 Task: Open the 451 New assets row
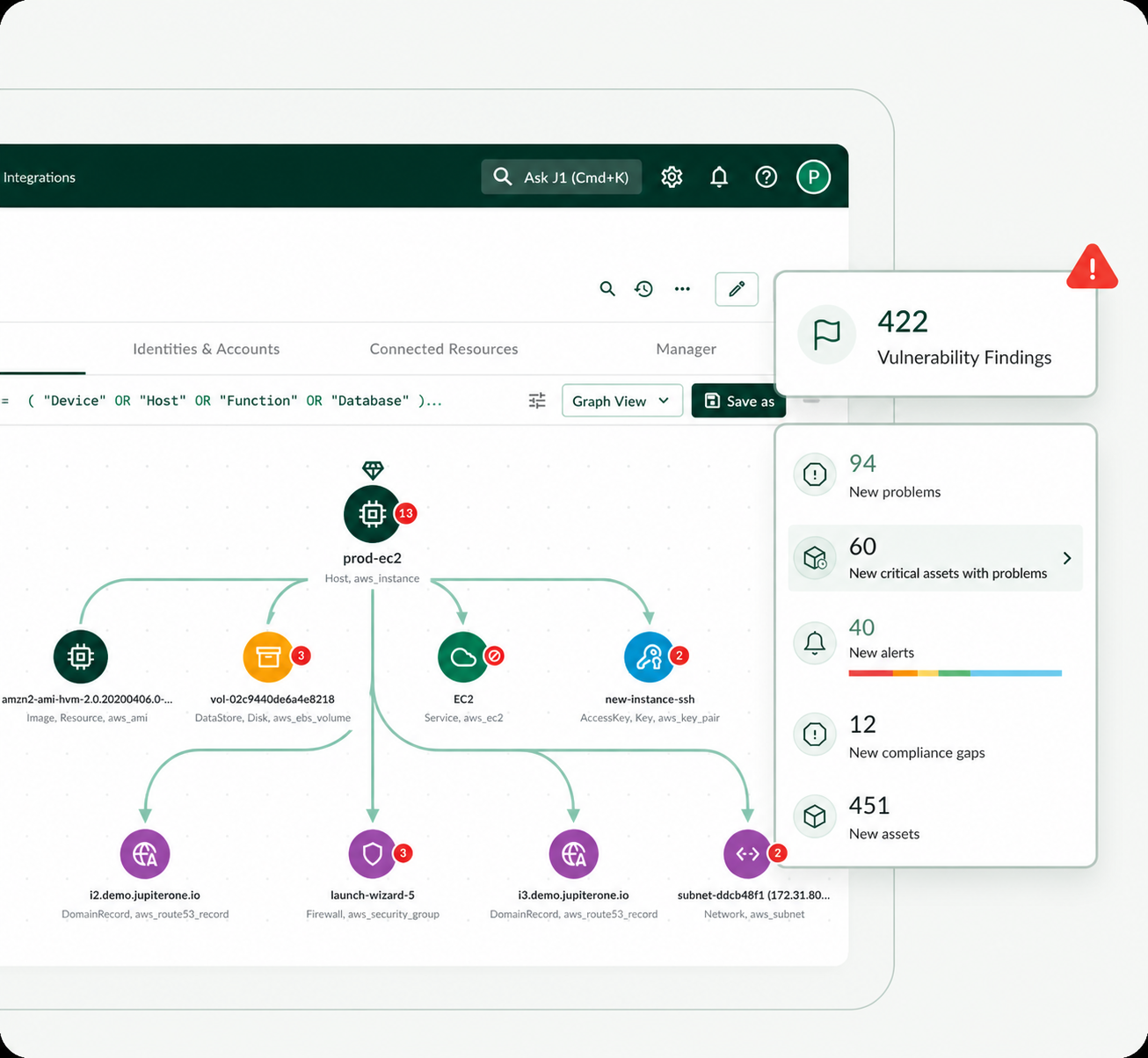pyautogui.click(x=935, y=817)
